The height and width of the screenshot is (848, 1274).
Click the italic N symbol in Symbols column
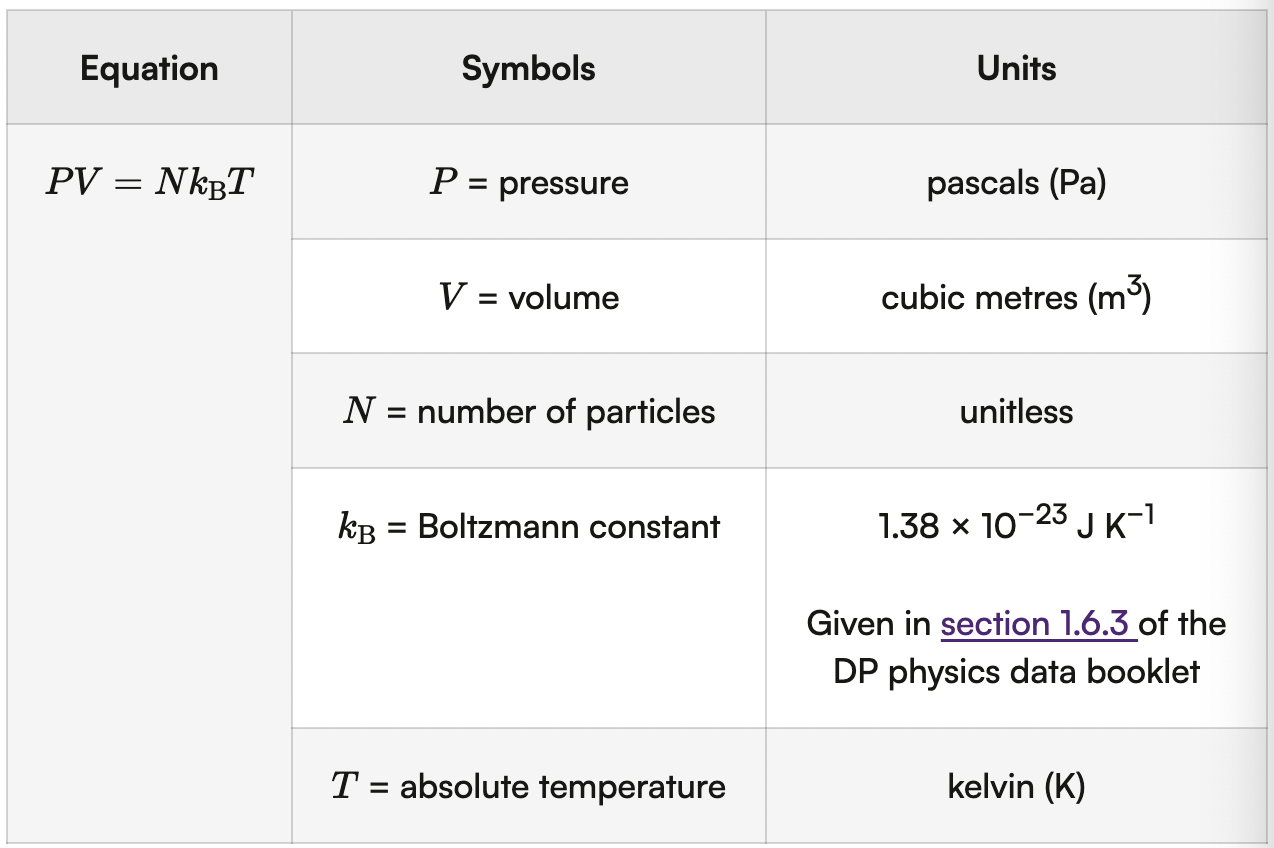pyautogui.click(x=357, y=412)
